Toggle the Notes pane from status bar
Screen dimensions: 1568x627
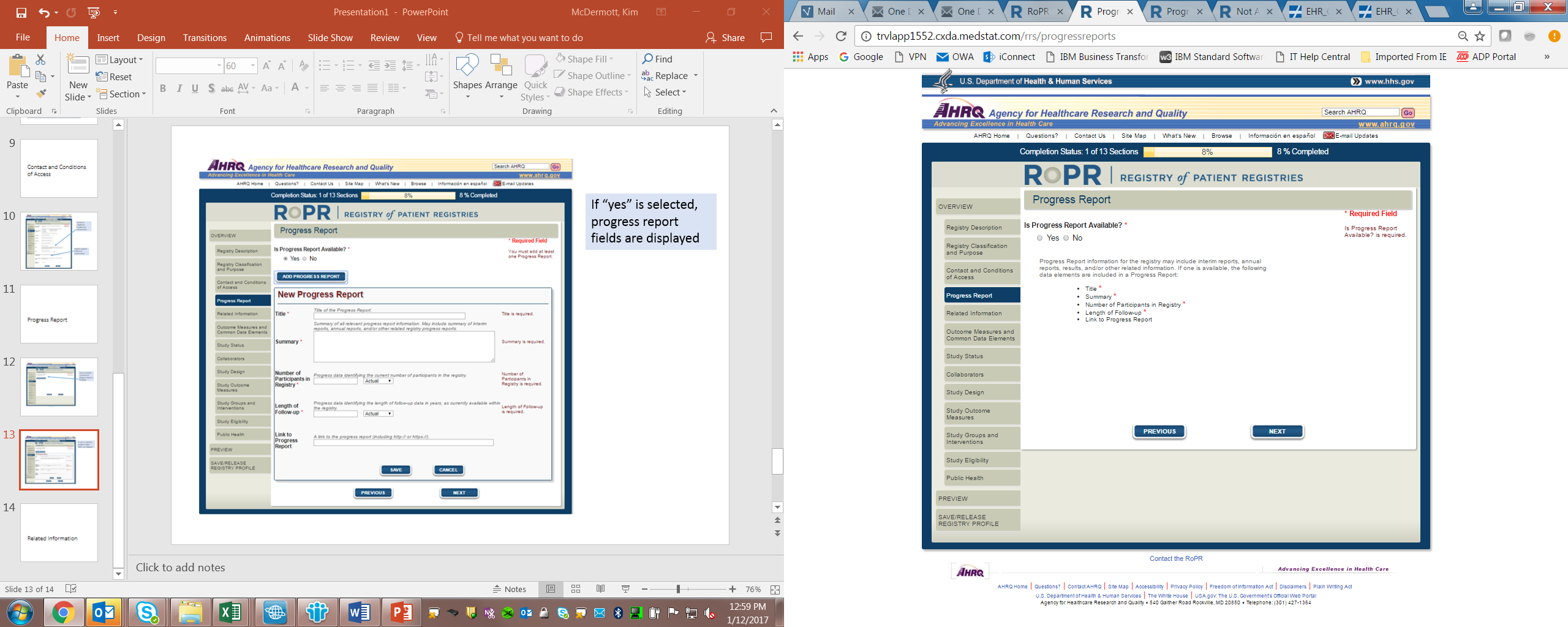(510, 589)
